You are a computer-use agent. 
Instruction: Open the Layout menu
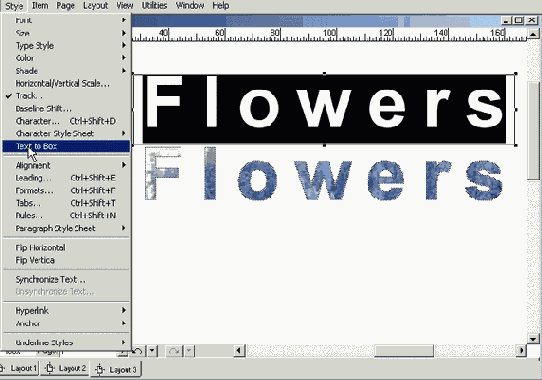[x=96, y=6]
